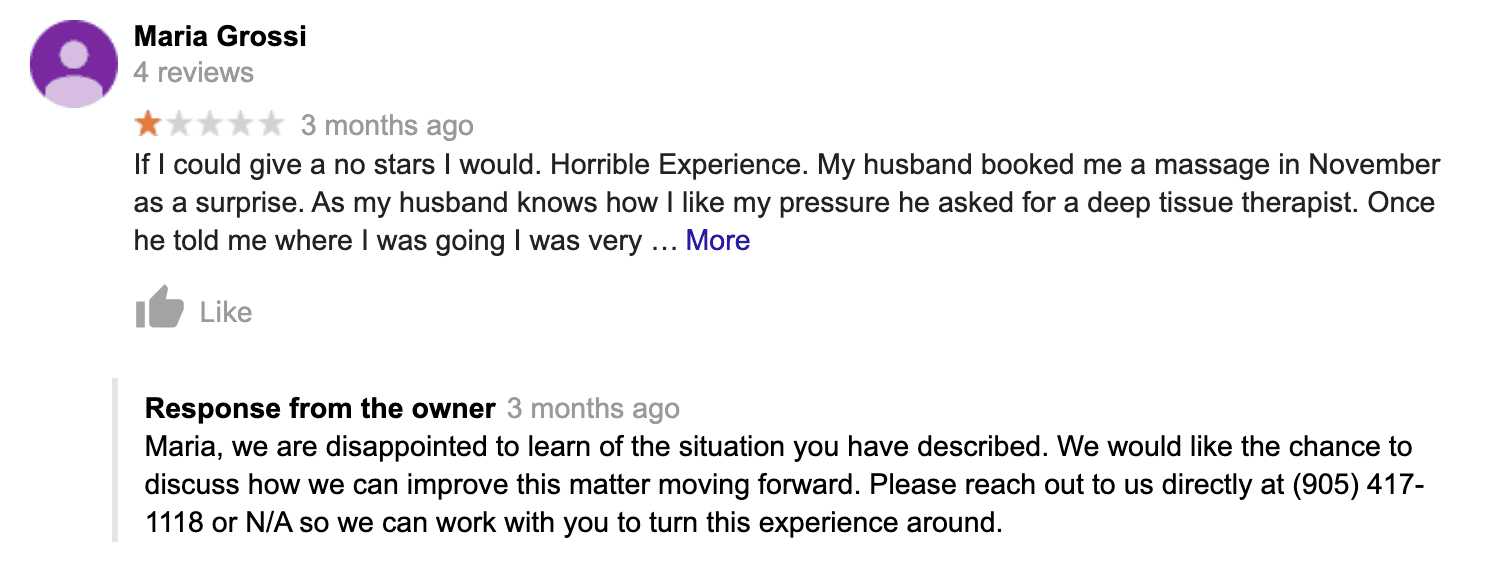This screenshot has height=574, width=1488.
Task: Click the second gray star in the rating
Action: click(179, 125)
